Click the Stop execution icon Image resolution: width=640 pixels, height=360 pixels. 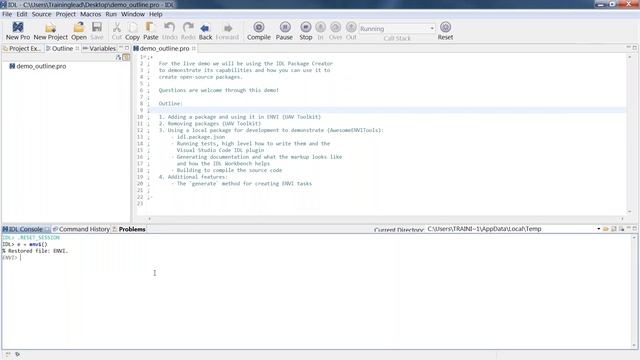click(x=305, y=27)
